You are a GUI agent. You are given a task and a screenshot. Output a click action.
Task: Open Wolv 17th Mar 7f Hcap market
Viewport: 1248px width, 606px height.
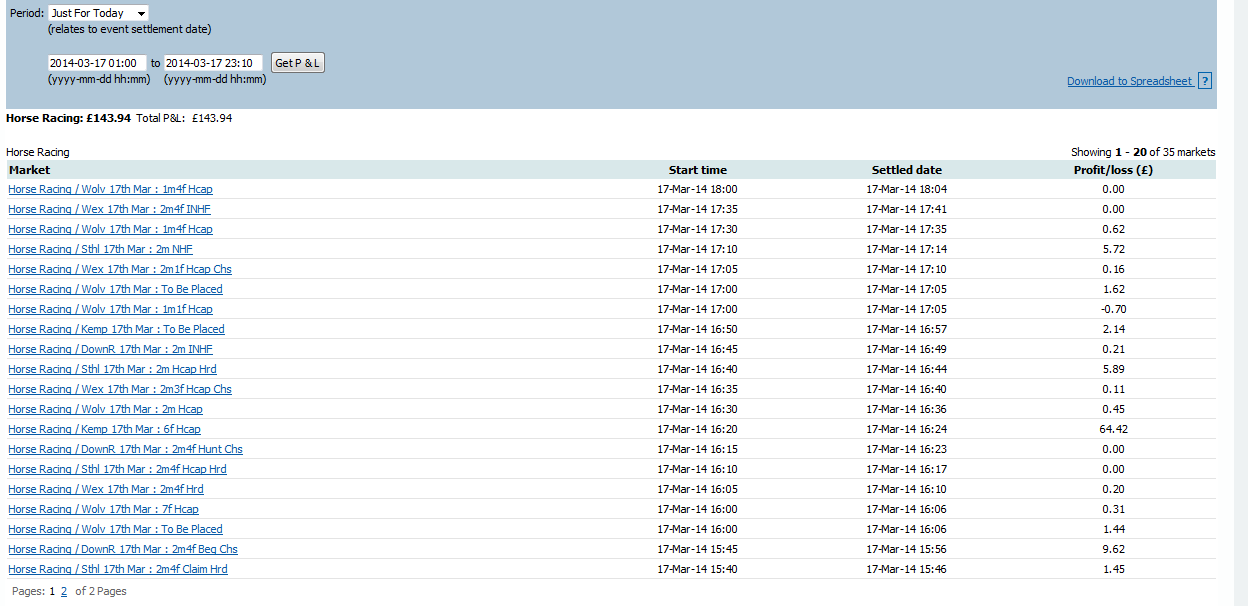click(103, 509)
